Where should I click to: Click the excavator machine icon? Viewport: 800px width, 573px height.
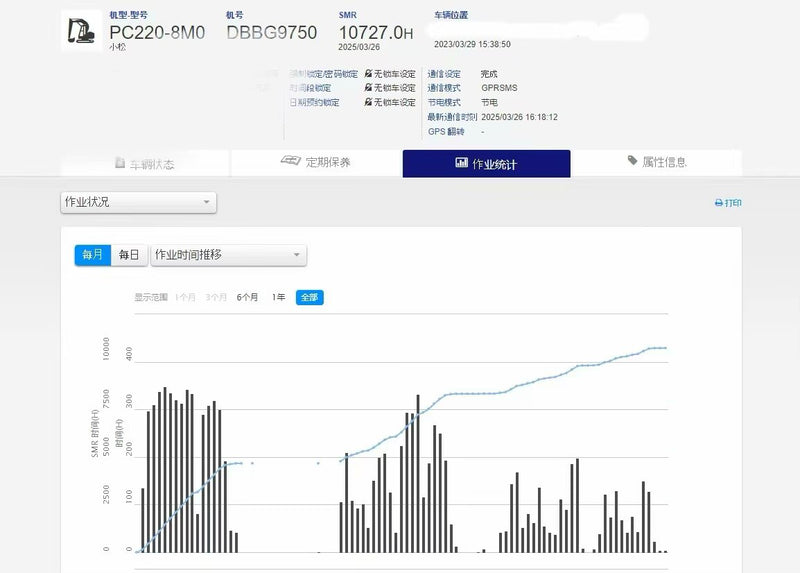[81, 30]
